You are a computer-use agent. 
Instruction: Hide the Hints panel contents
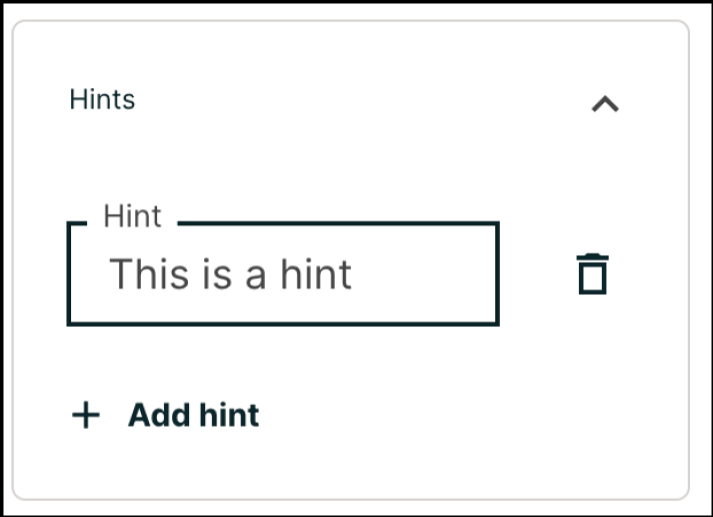point(605,103)
